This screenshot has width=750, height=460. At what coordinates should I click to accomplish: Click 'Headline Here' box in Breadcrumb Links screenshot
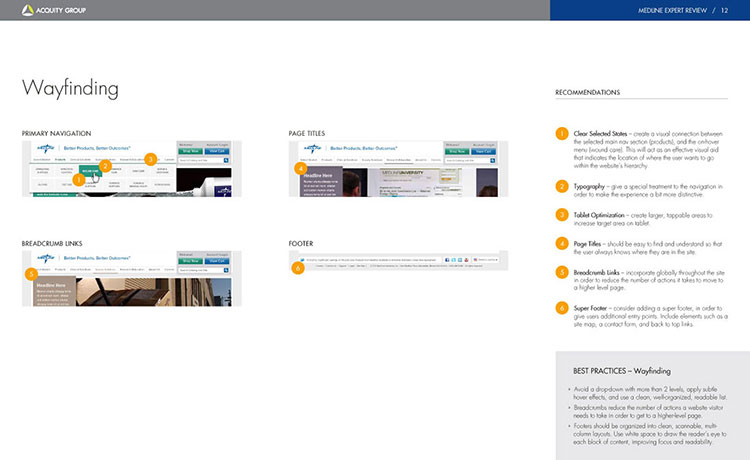click(54, 291)
